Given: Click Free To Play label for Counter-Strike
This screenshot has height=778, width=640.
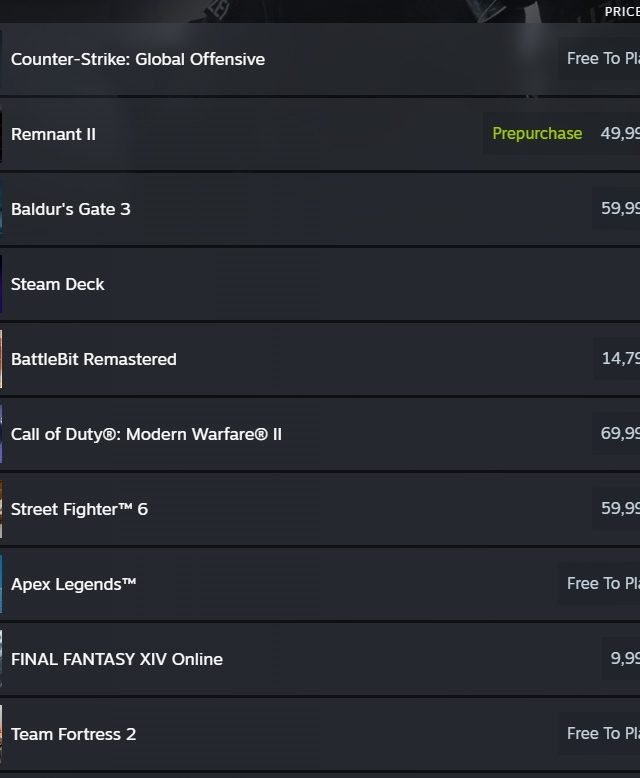Looking at the screenshot, I should point(602,59).
